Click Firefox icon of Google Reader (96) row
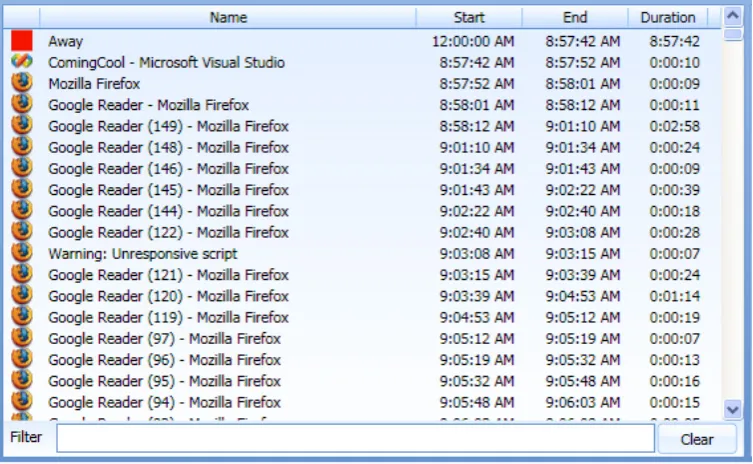753x464 pixels. coord(22,358)
